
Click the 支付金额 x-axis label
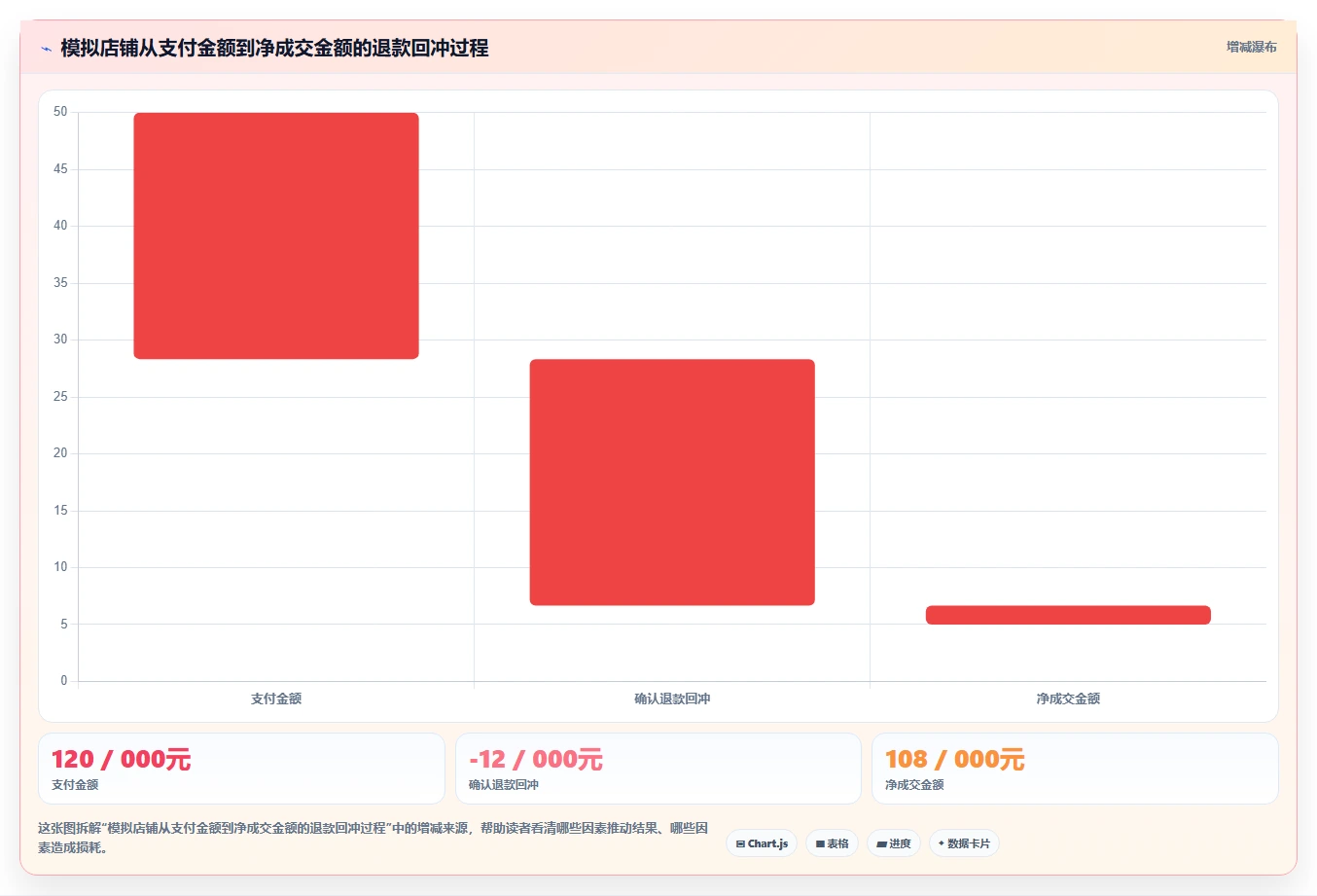(x=276, y=699)
